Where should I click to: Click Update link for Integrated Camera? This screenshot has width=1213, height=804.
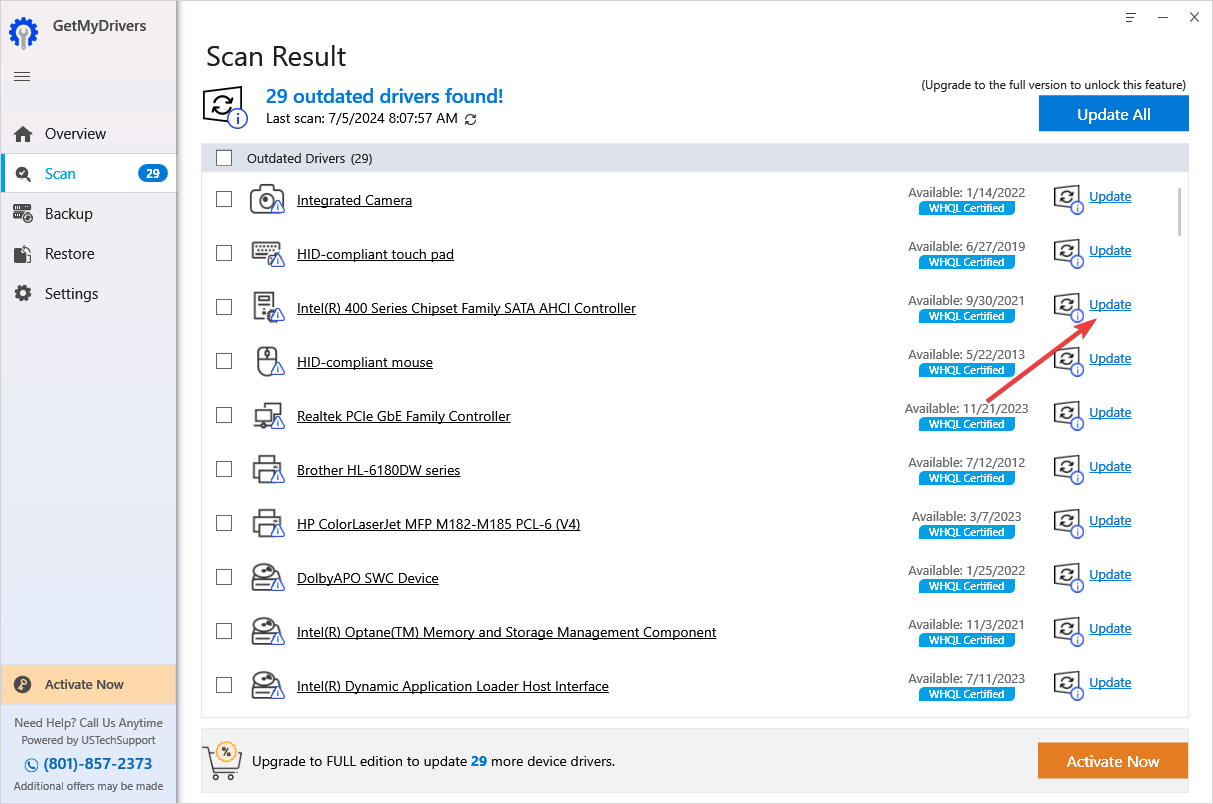(x=1110, y=197)
